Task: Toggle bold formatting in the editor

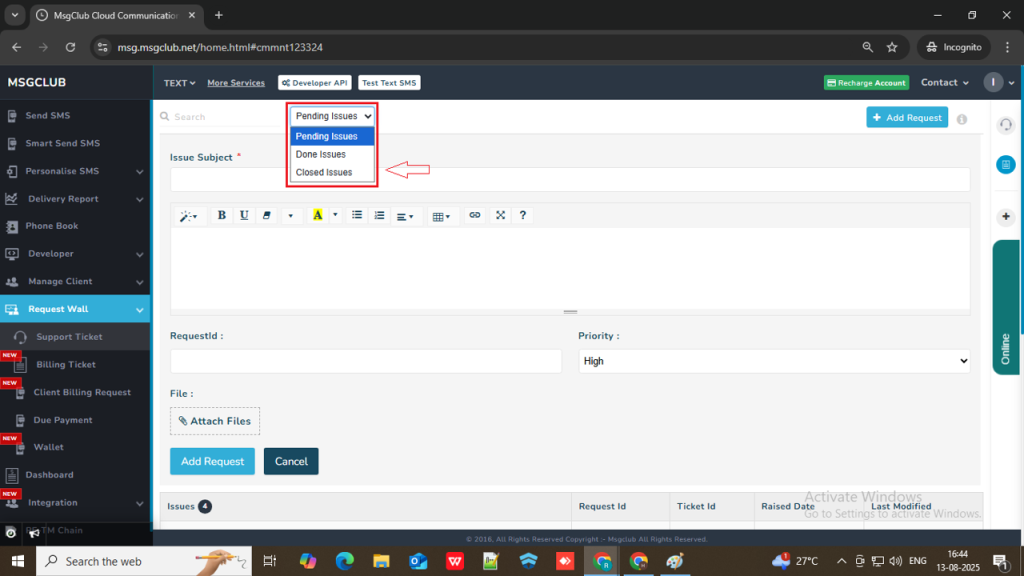Action: (221, 216)
